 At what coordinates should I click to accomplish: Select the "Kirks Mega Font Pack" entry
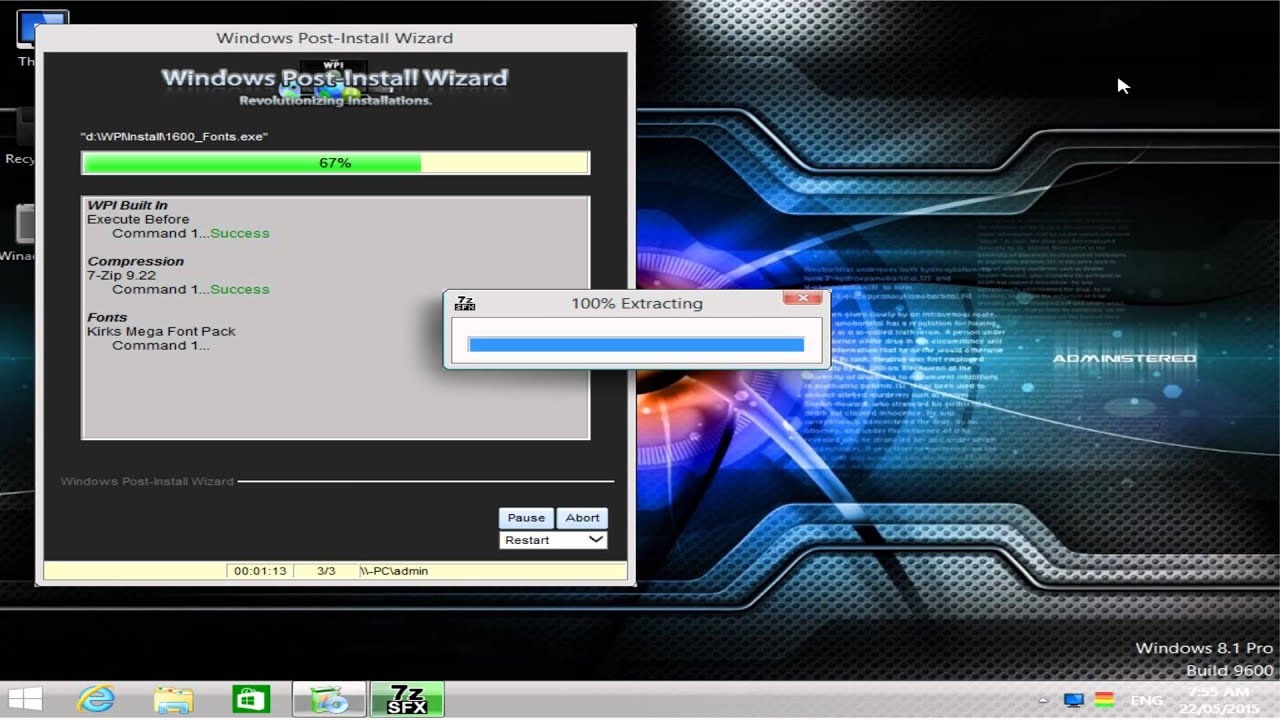point(161,331)
